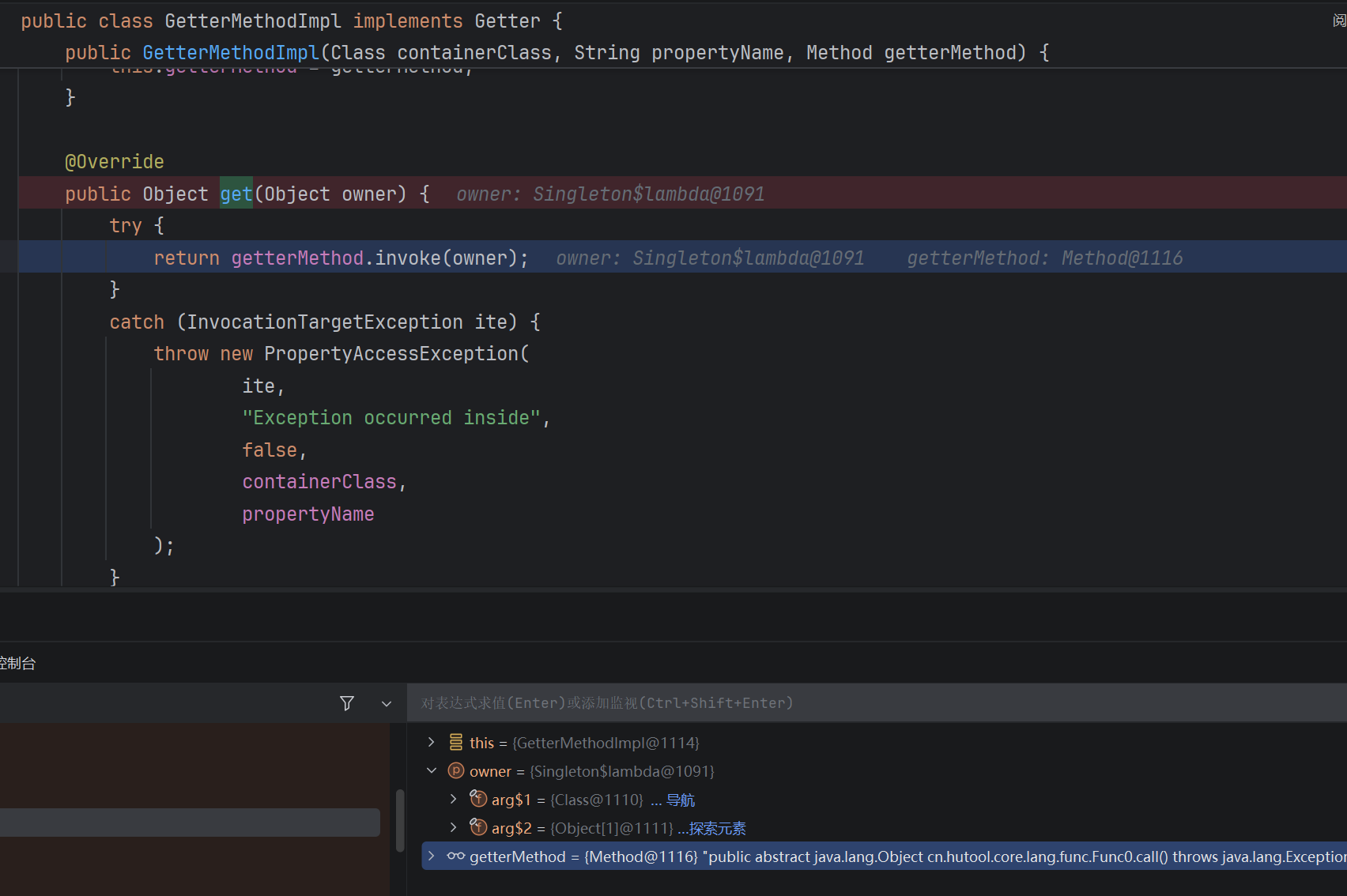Viewport: 1347px width, 896px height.
Task: Select the highlighted stack frame row
Action: 190,823
